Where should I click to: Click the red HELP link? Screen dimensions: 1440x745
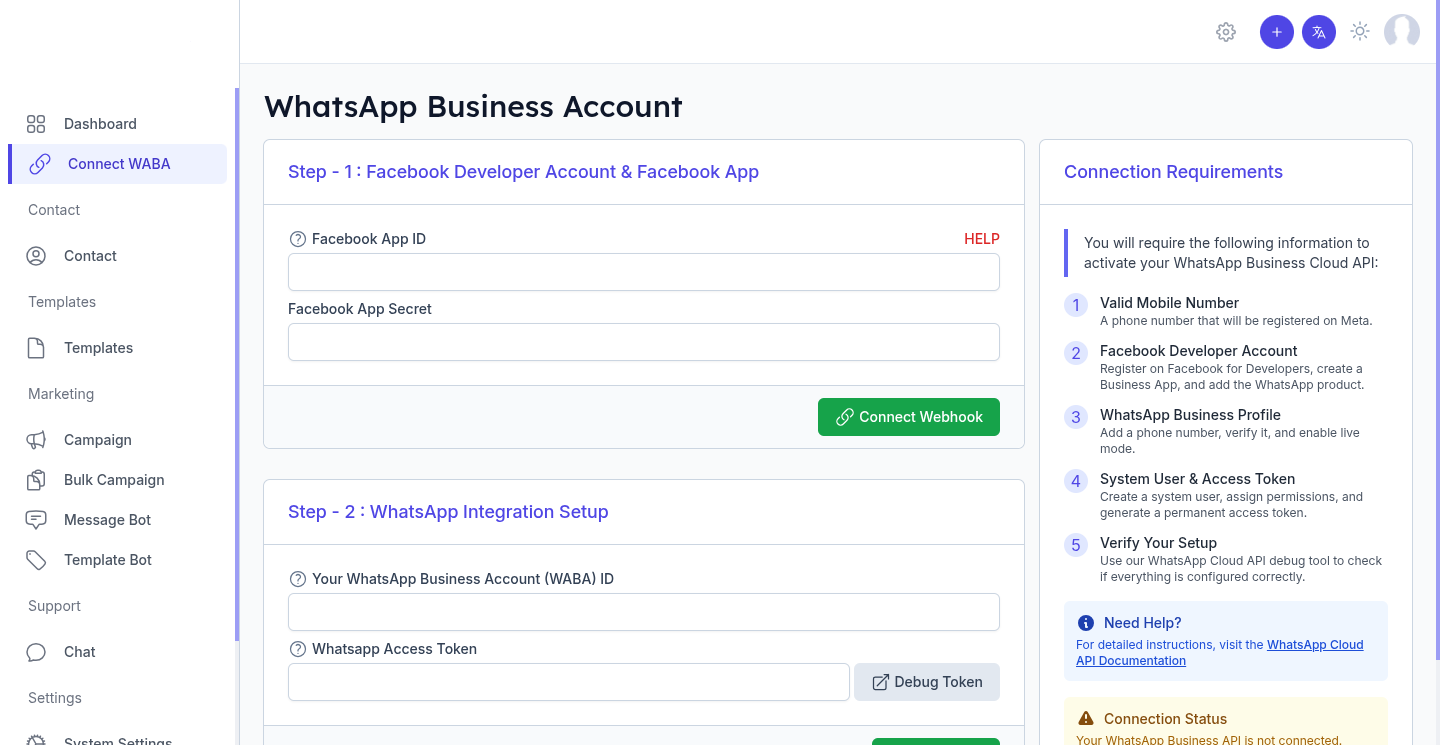coord(982,239)
